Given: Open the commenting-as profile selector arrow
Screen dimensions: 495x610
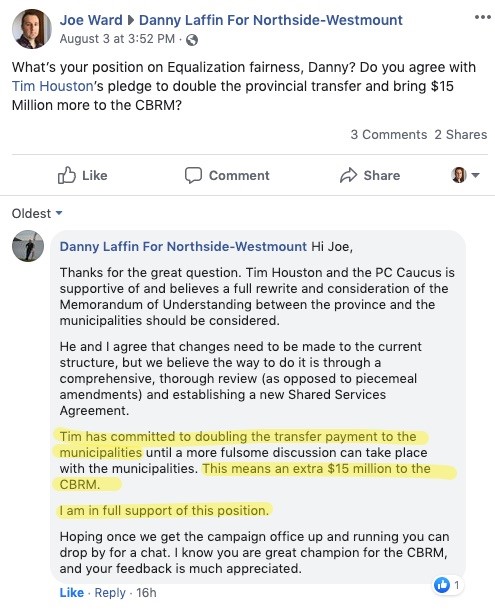Looking at the screenshot, I should [x=475, y=175].
